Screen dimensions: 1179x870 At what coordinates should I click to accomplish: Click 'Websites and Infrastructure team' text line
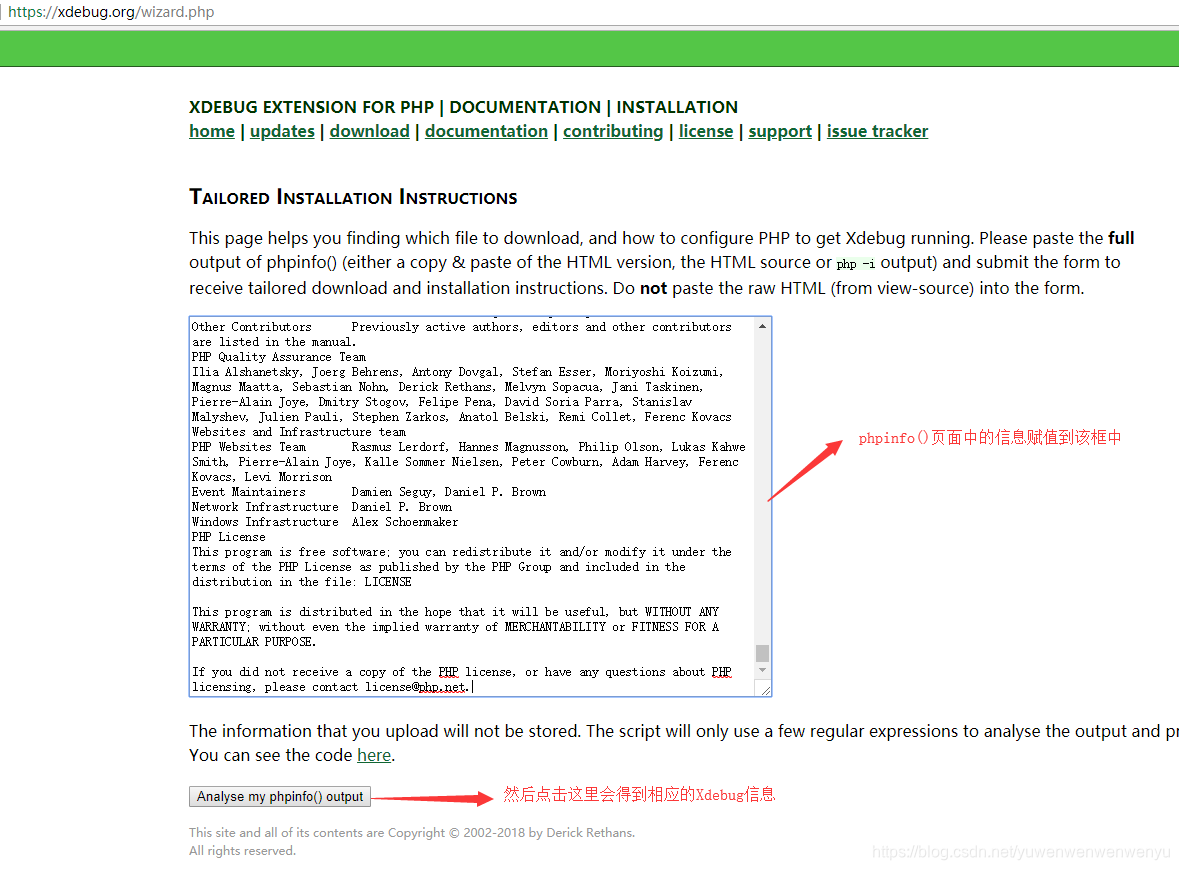299,432
